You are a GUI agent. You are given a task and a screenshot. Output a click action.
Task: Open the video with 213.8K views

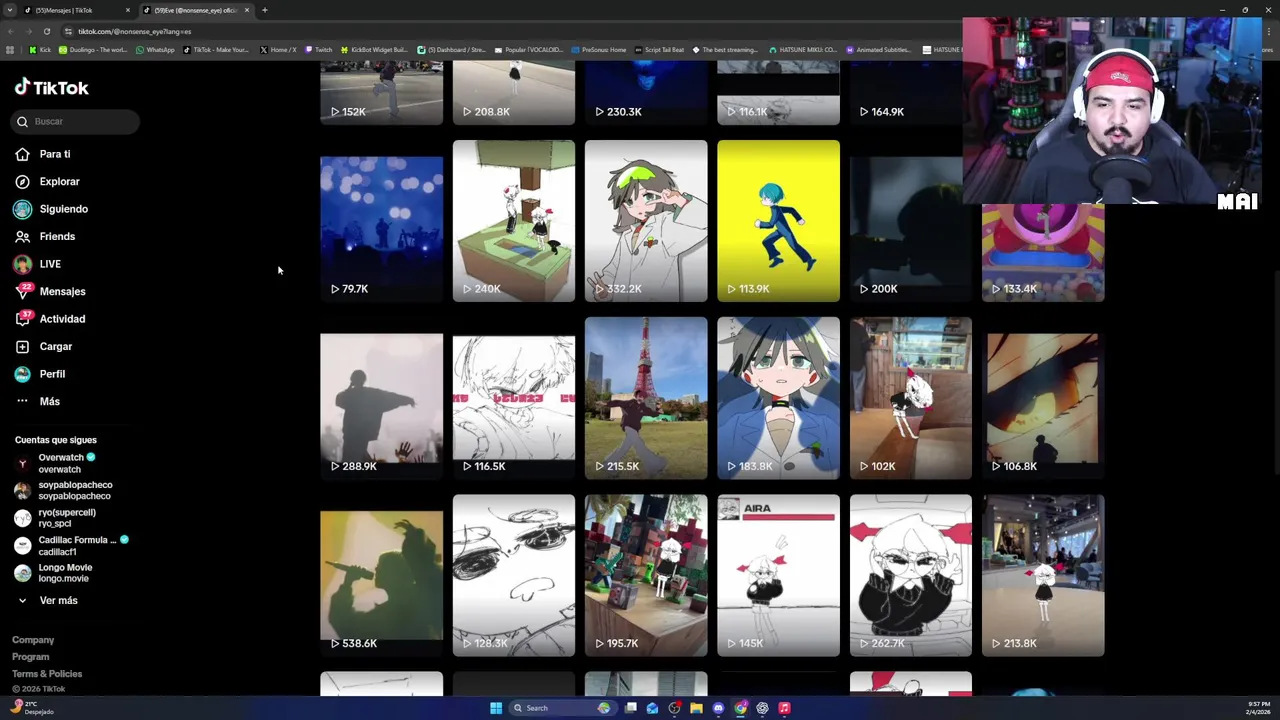coord(1043,575)
